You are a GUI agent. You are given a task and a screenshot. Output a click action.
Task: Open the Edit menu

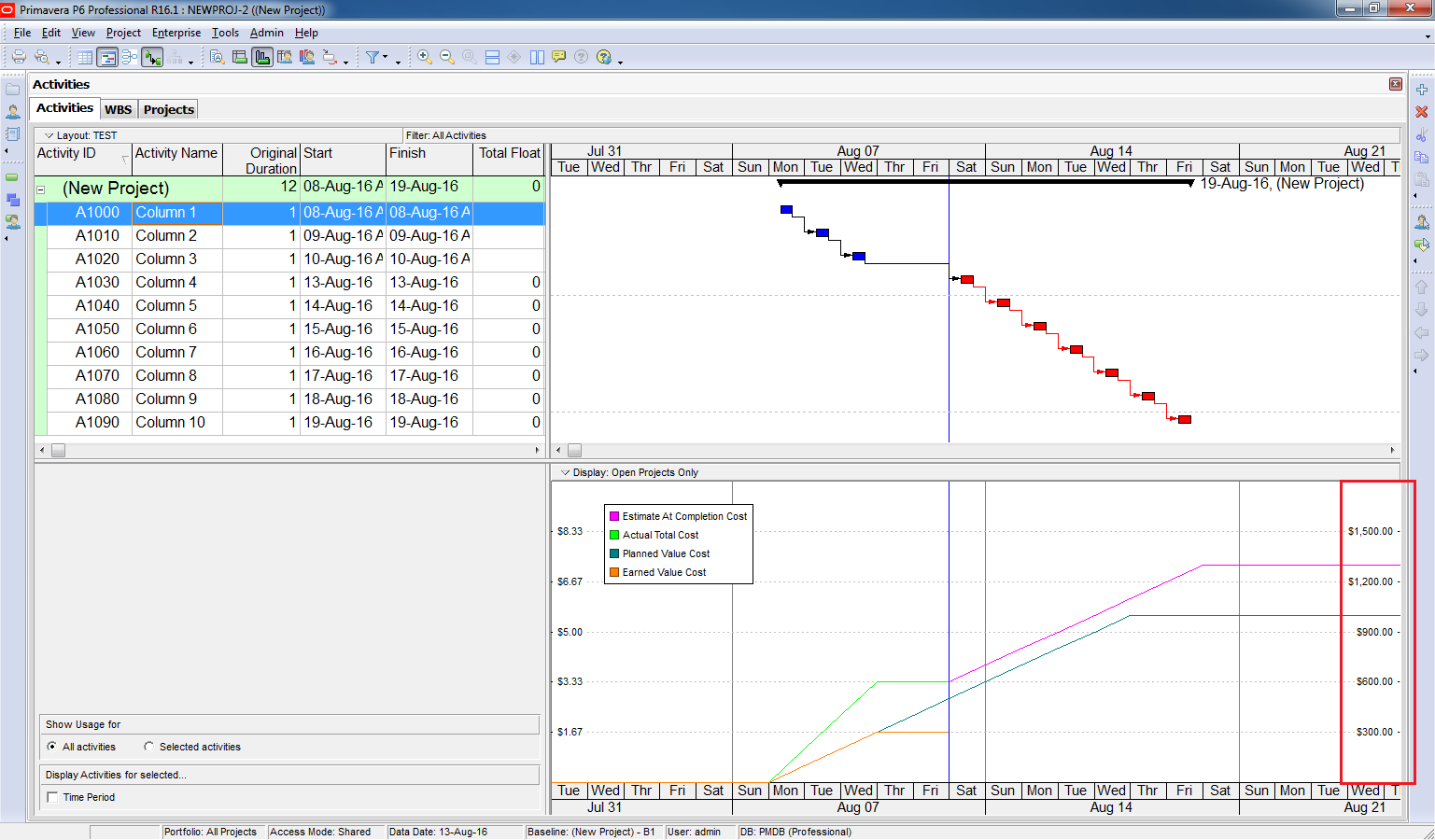pos(51,33)
